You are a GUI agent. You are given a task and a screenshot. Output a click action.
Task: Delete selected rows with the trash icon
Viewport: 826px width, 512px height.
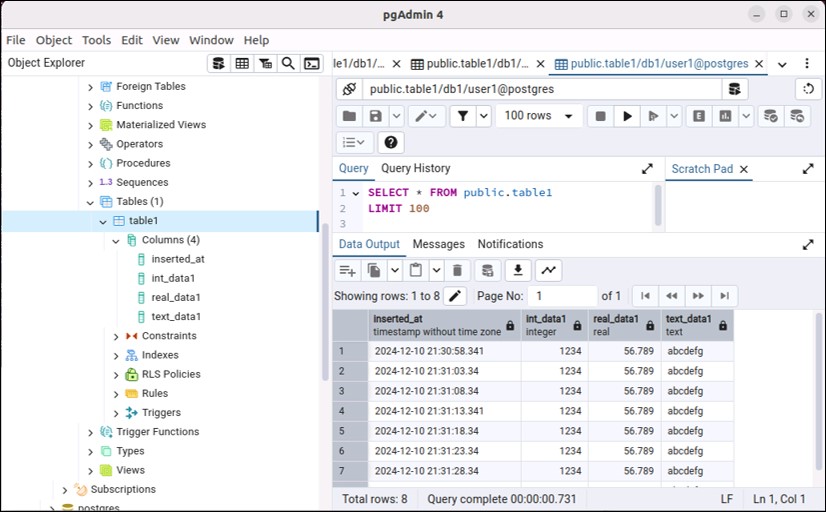pyautogui.click(x=457, y=270)
